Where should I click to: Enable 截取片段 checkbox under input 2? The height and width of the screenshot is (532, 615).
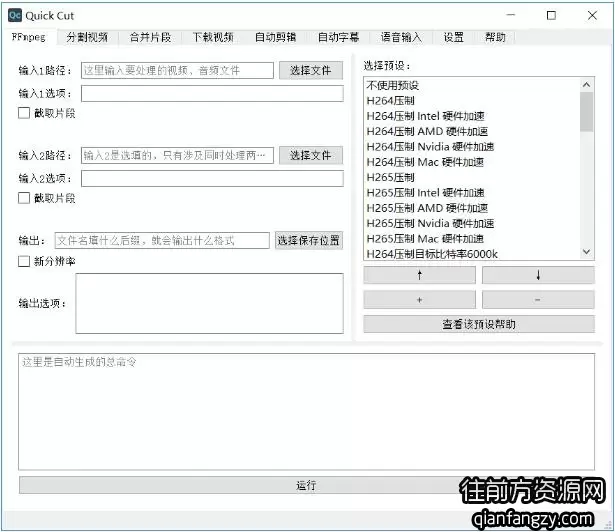pos(24,198)
